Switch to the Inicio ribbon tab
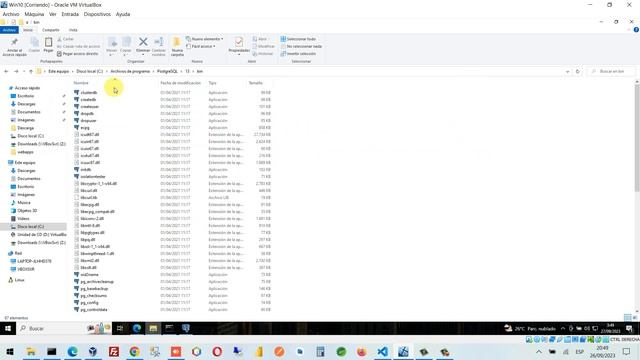 pyautogui.click(x=28, y=30)
